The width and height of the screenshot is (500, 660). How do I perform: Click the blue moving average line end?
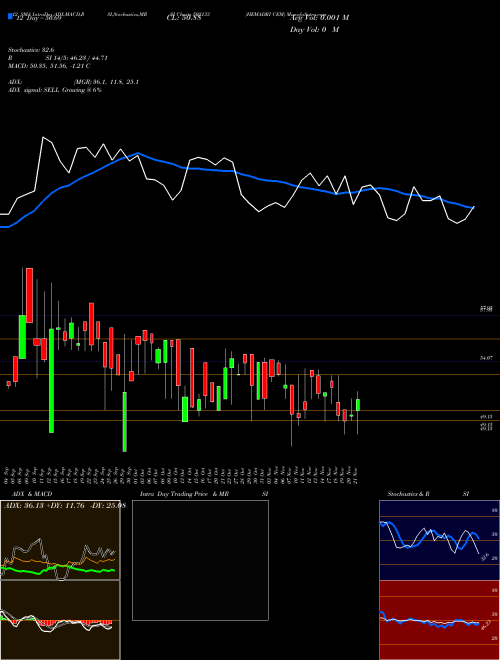pos(472,207)
